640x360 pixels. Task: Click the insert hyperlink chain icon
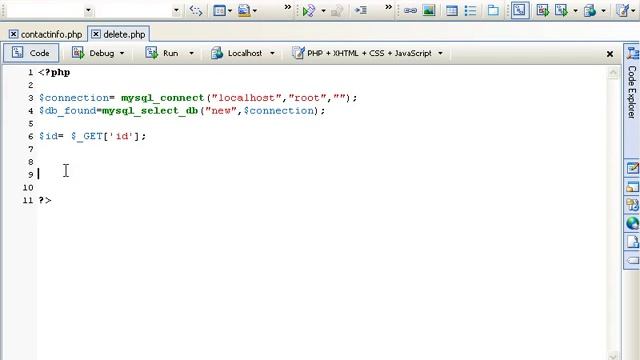click(x=410, y=11)
